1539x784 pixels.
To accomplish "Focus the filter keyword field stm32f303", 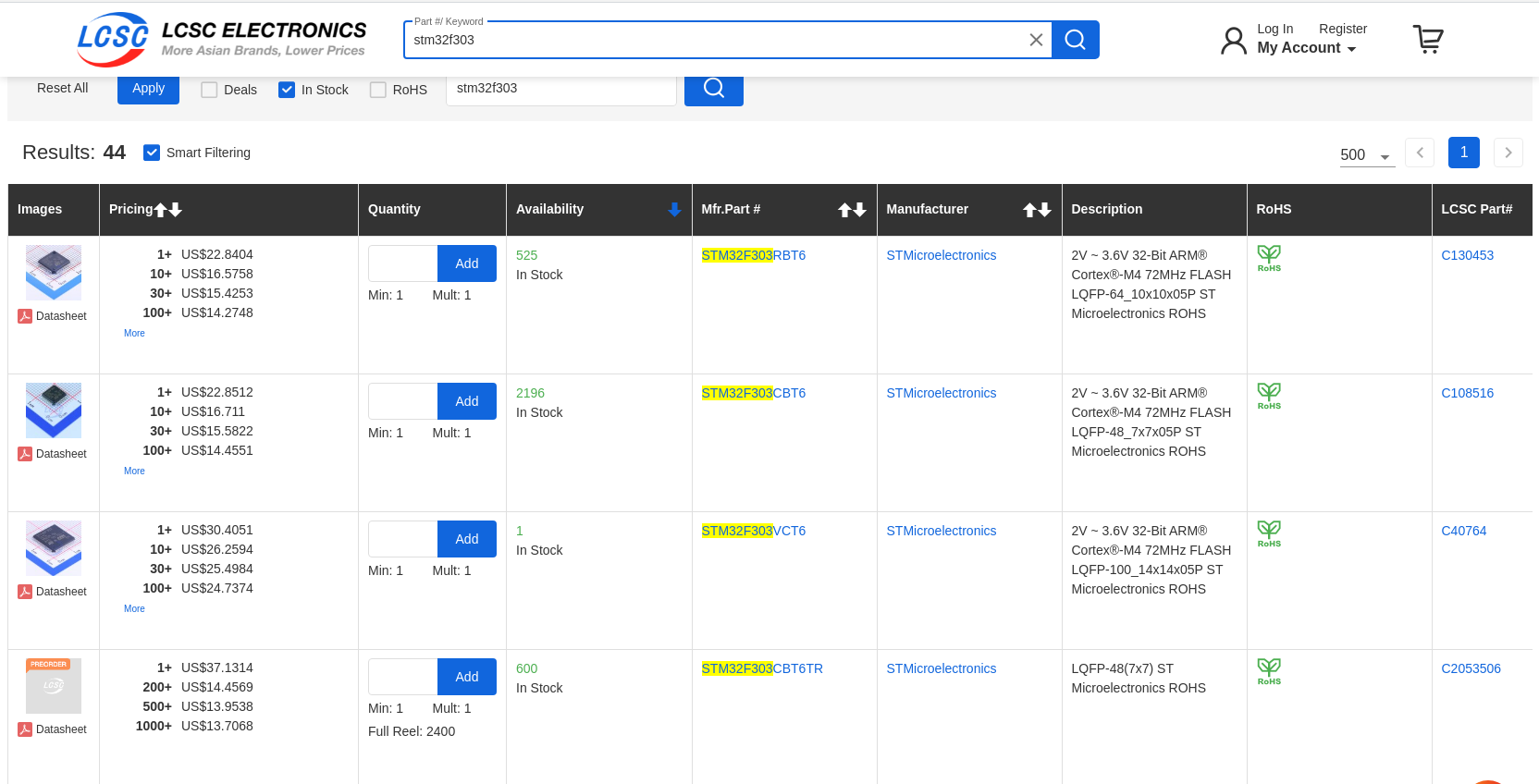I will 561,89.
